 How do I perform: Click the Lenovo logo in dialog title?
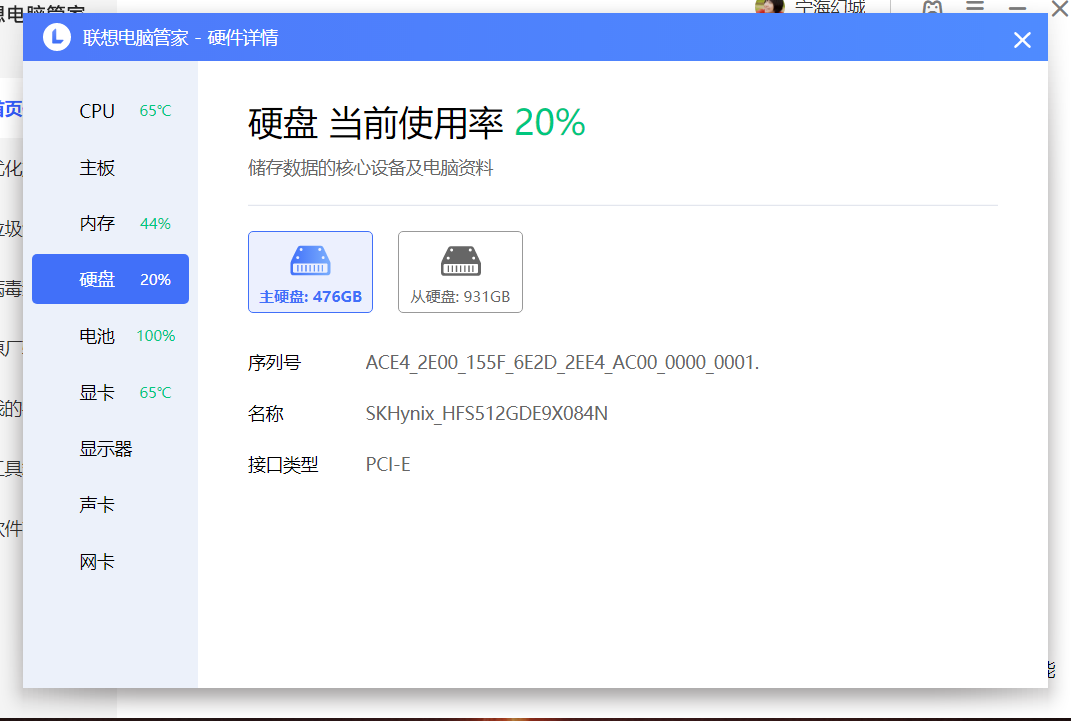coord(57,37)
